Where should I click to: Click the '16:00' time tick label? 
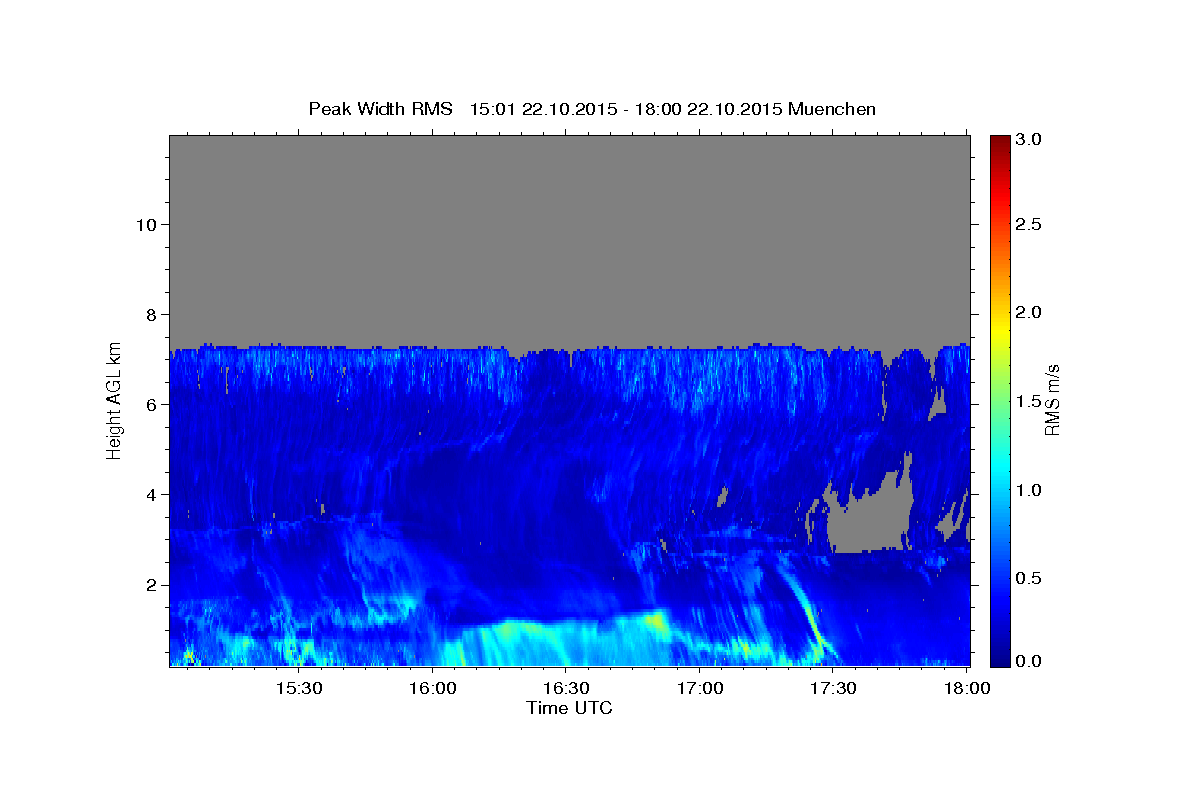click(432, 689)
